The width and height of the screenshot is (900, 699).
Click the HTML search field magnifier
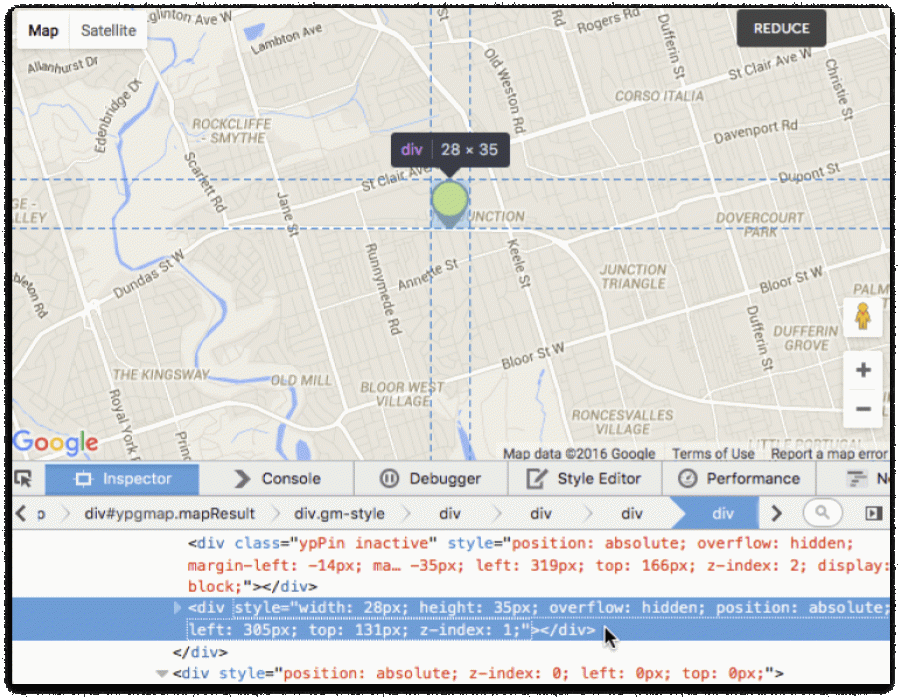tap(823, 512)
